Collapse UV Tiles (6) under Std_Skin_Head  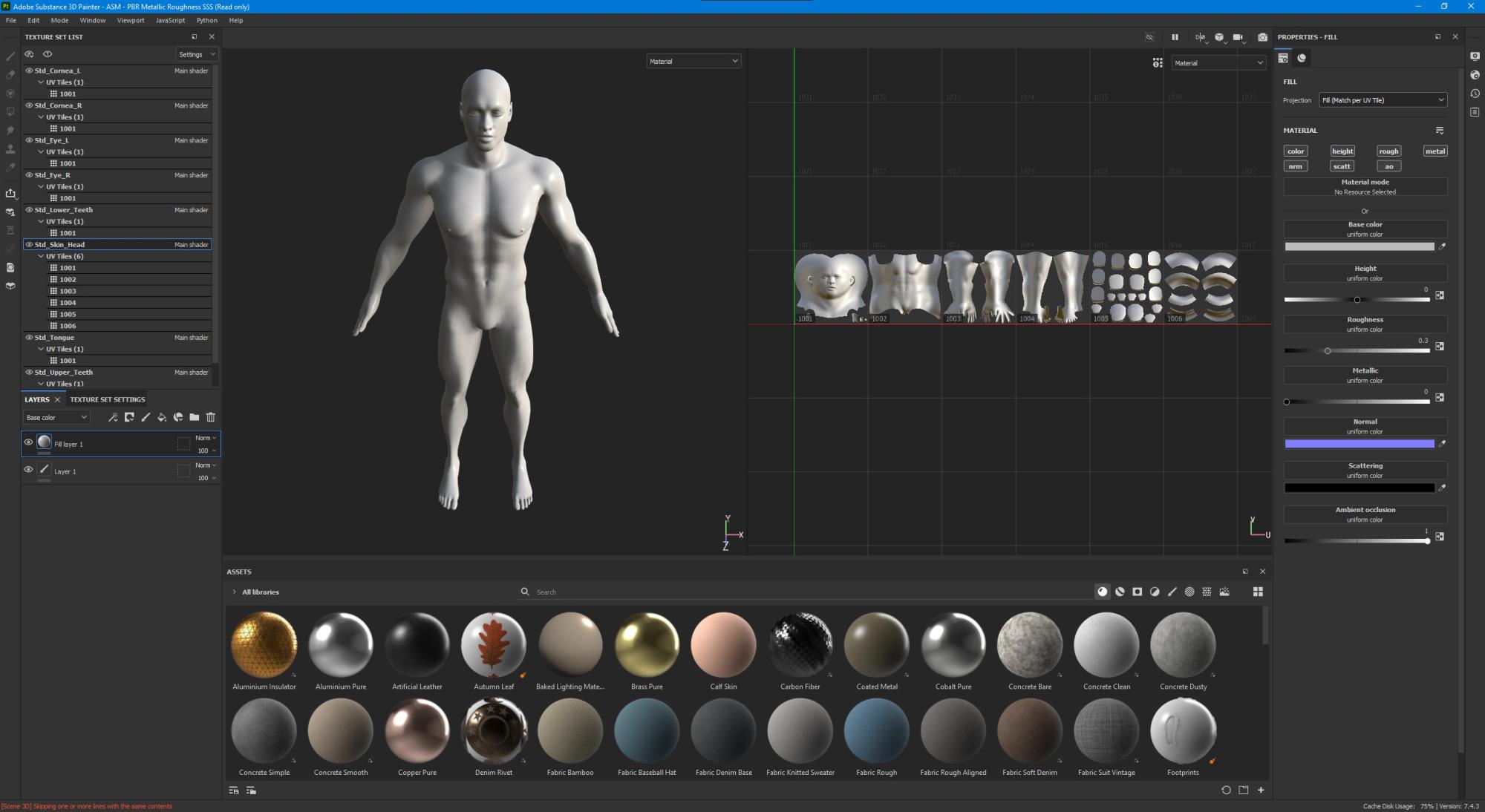[x=41, y=256]
